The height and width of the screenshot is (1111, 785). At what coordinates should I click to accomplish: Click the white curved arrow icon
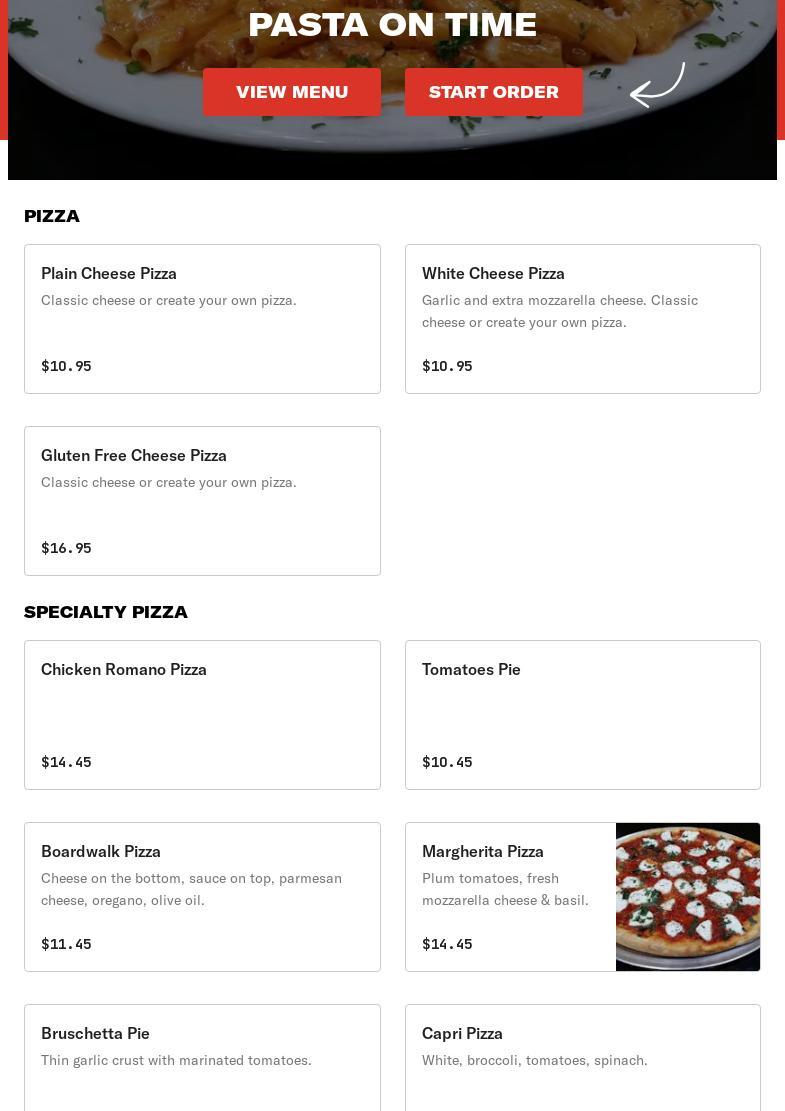[x=657, y=85]
